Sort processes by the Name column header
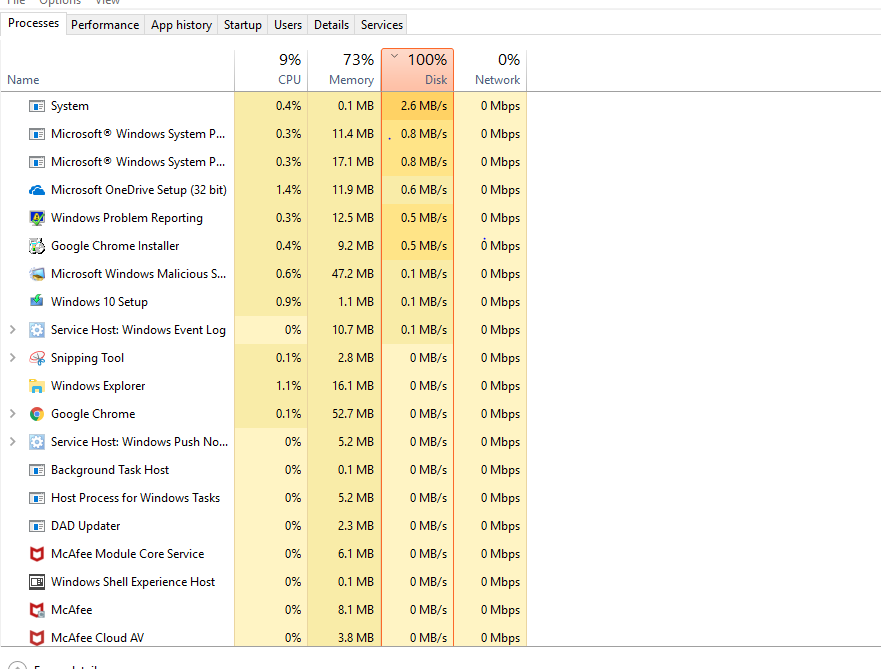 pos(117,70)
